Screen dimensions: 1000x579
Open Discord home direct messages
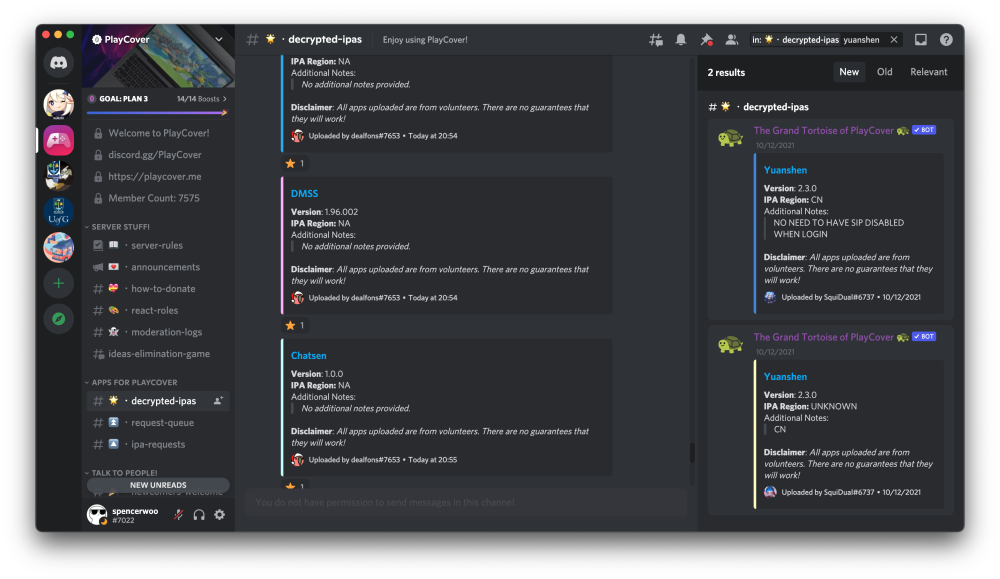tap(59, 62)
